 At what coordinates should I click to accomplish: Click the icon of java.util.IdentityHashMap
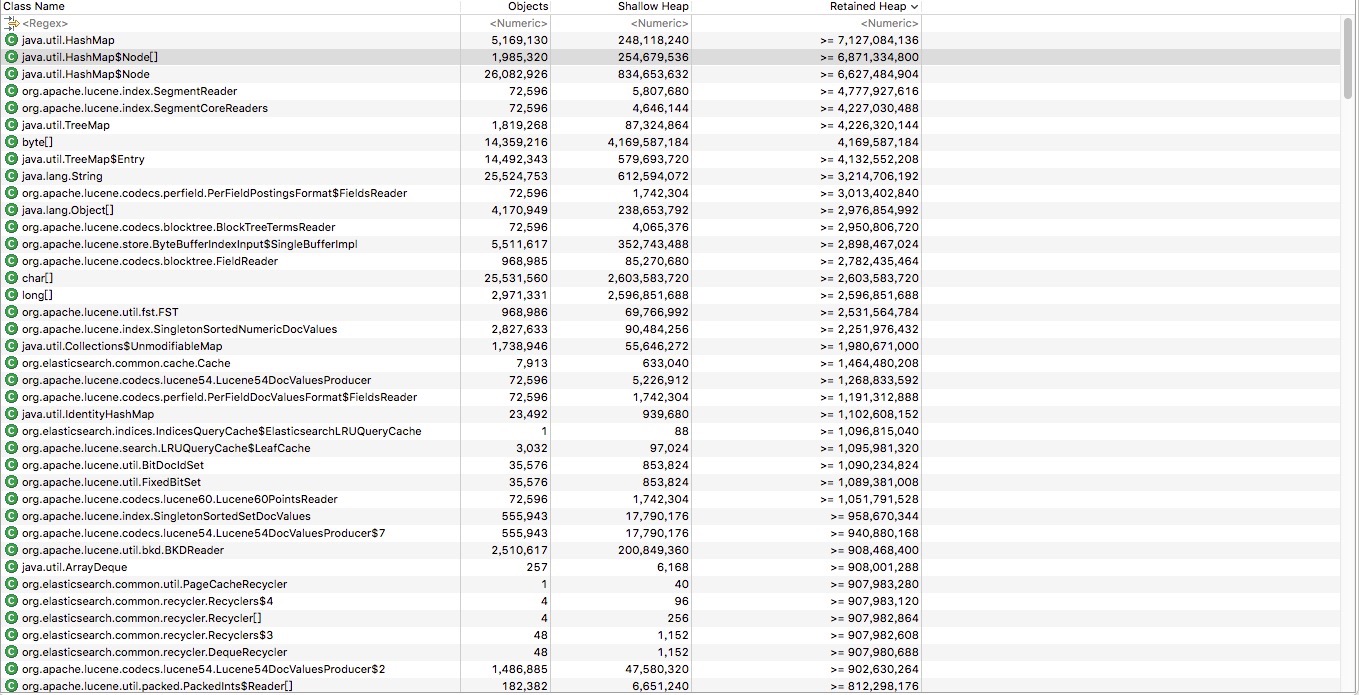point(12,414)
